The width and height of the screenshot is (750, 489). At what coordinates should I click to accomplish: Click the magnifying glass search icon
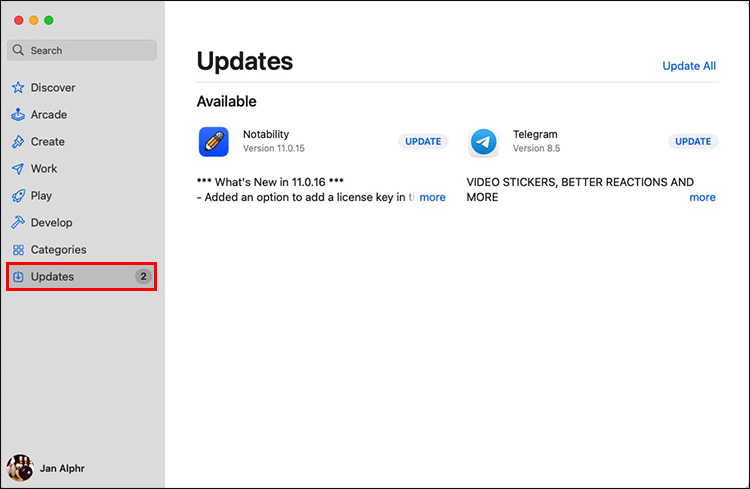click(x=18, y=50)
